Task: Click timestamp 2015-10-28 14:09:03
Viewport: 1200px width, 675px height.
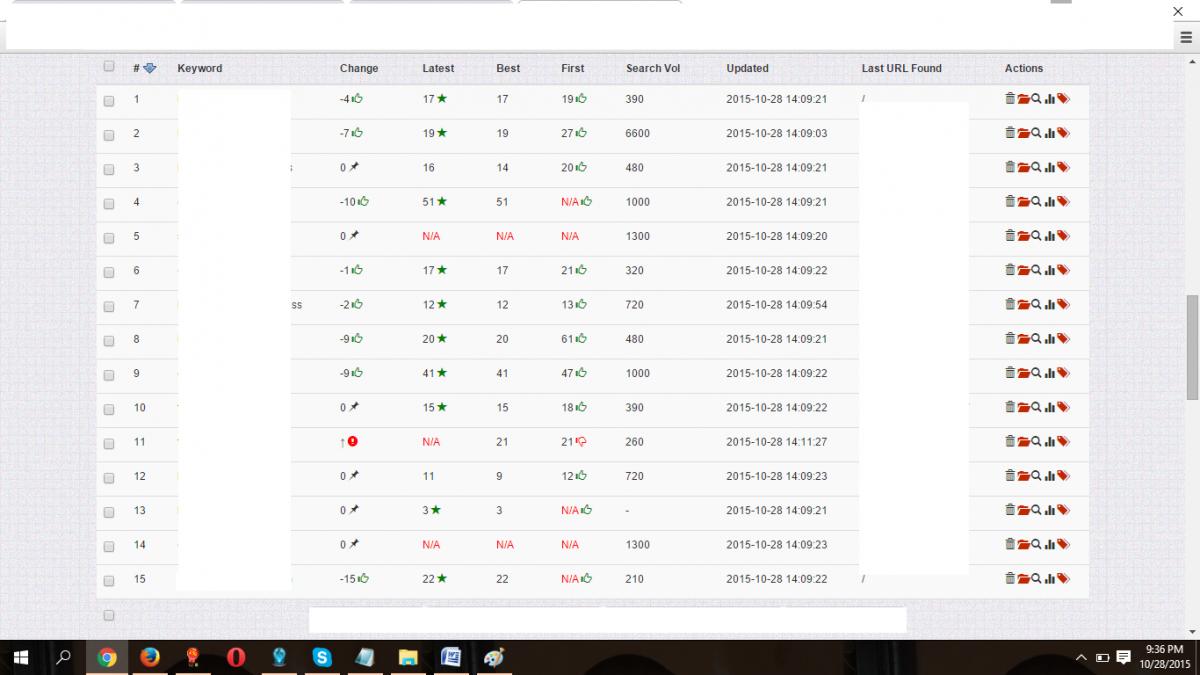Action: click(777, 133)
